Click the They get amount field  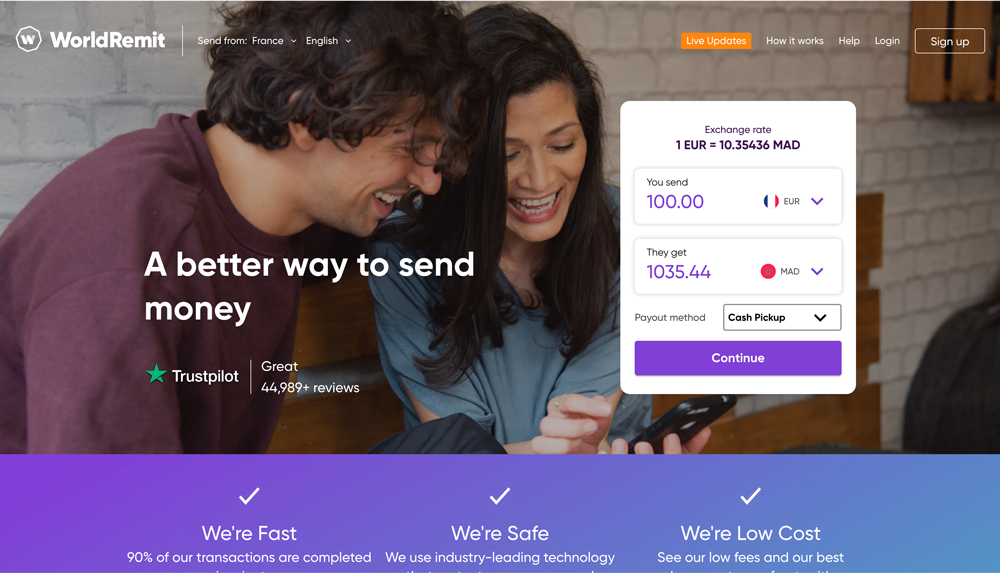pos(738,266)
